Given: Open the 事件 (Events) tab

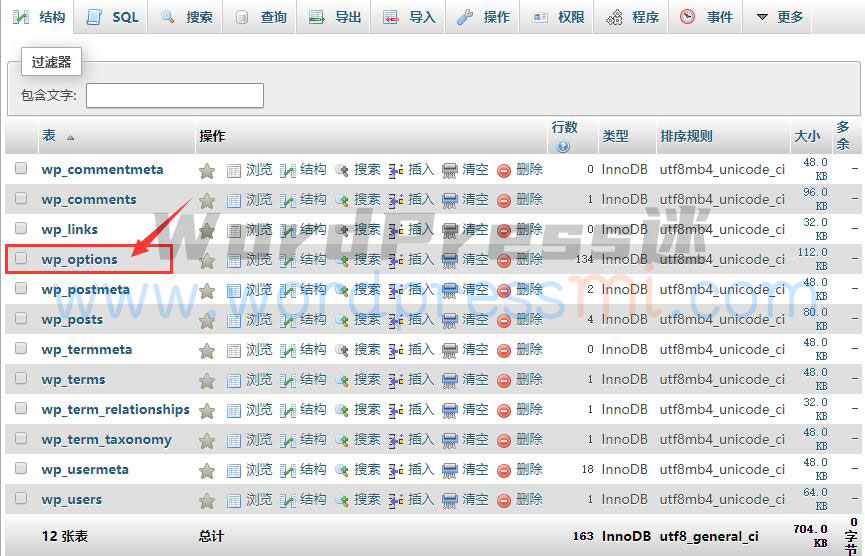Looking at the screenshot, I should (706, 17).
